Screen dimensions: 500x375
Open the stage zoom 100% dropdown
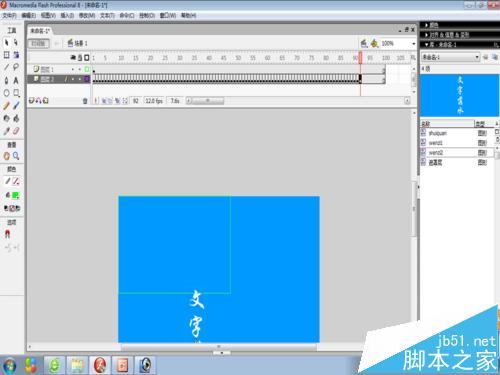tap(414, 44)
